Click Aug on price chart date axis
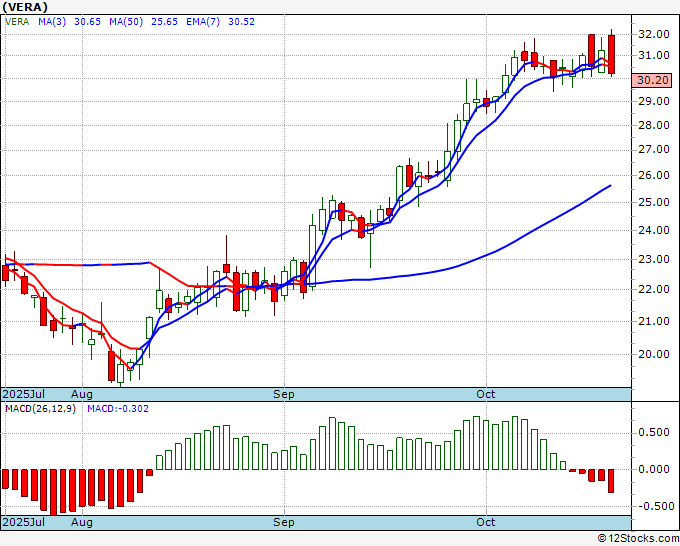The width and height of the screenshot is (680, 546). pyautogui.click(x=82, y=395)
